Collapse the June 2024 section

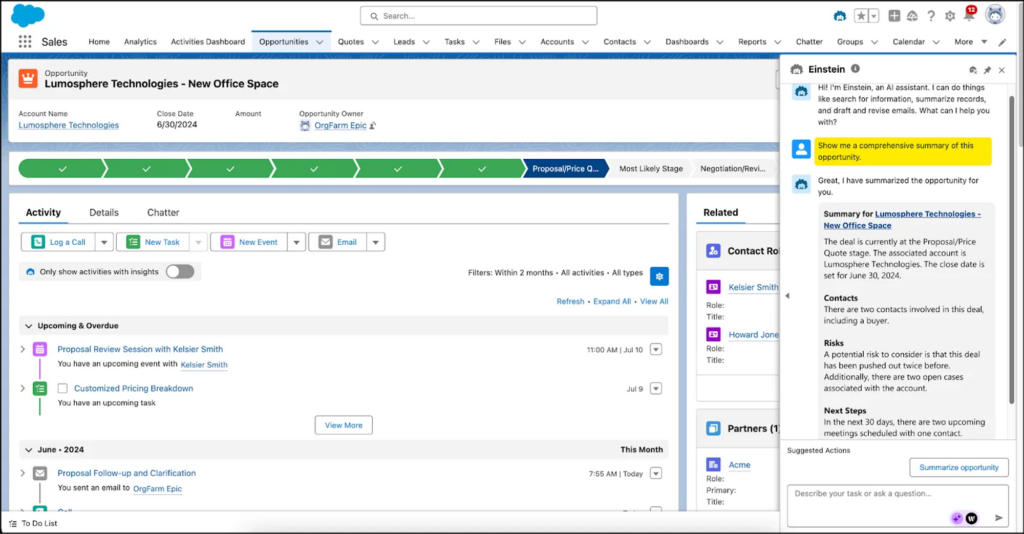pyautogui.click(x=28, y=450)
